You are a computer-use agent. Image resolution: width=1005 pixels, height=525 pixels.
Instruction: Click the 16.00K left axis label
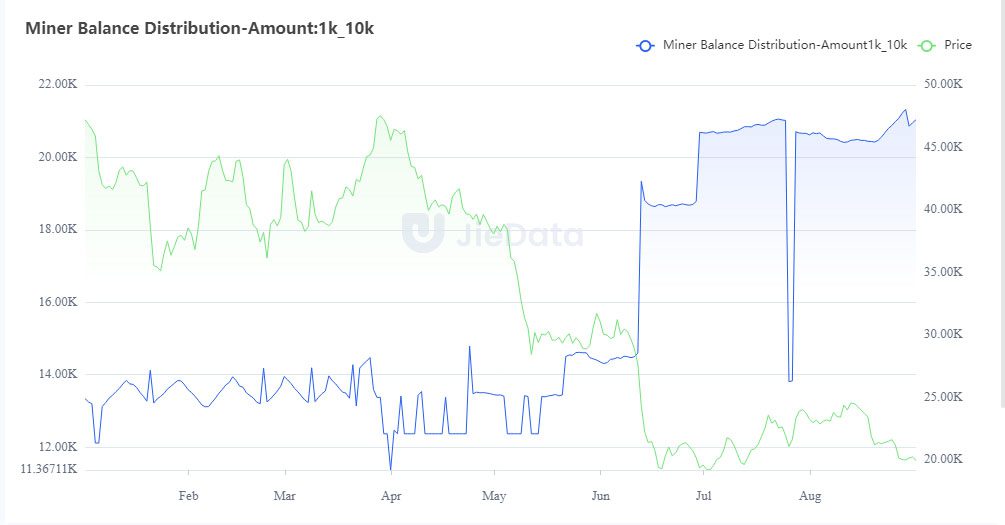tap(58, 302)
